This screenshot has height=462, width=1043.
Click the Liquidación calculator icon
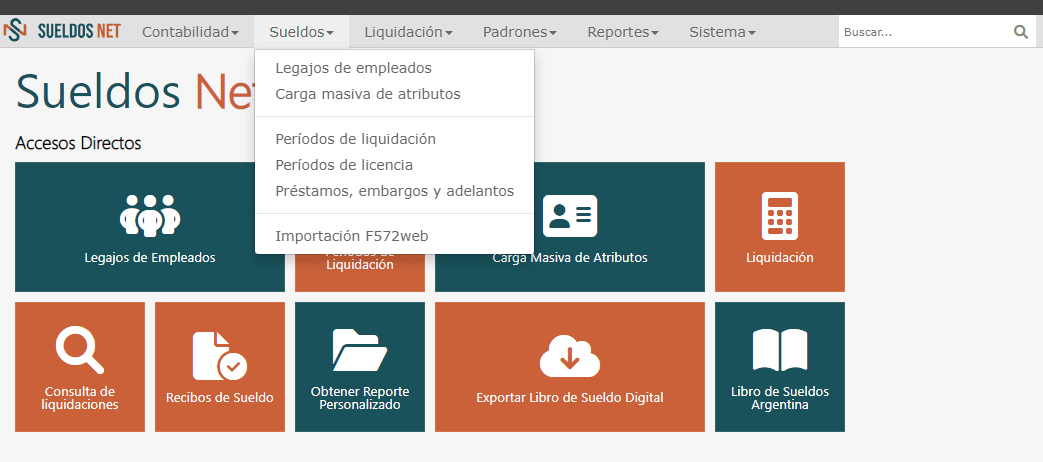780,215
